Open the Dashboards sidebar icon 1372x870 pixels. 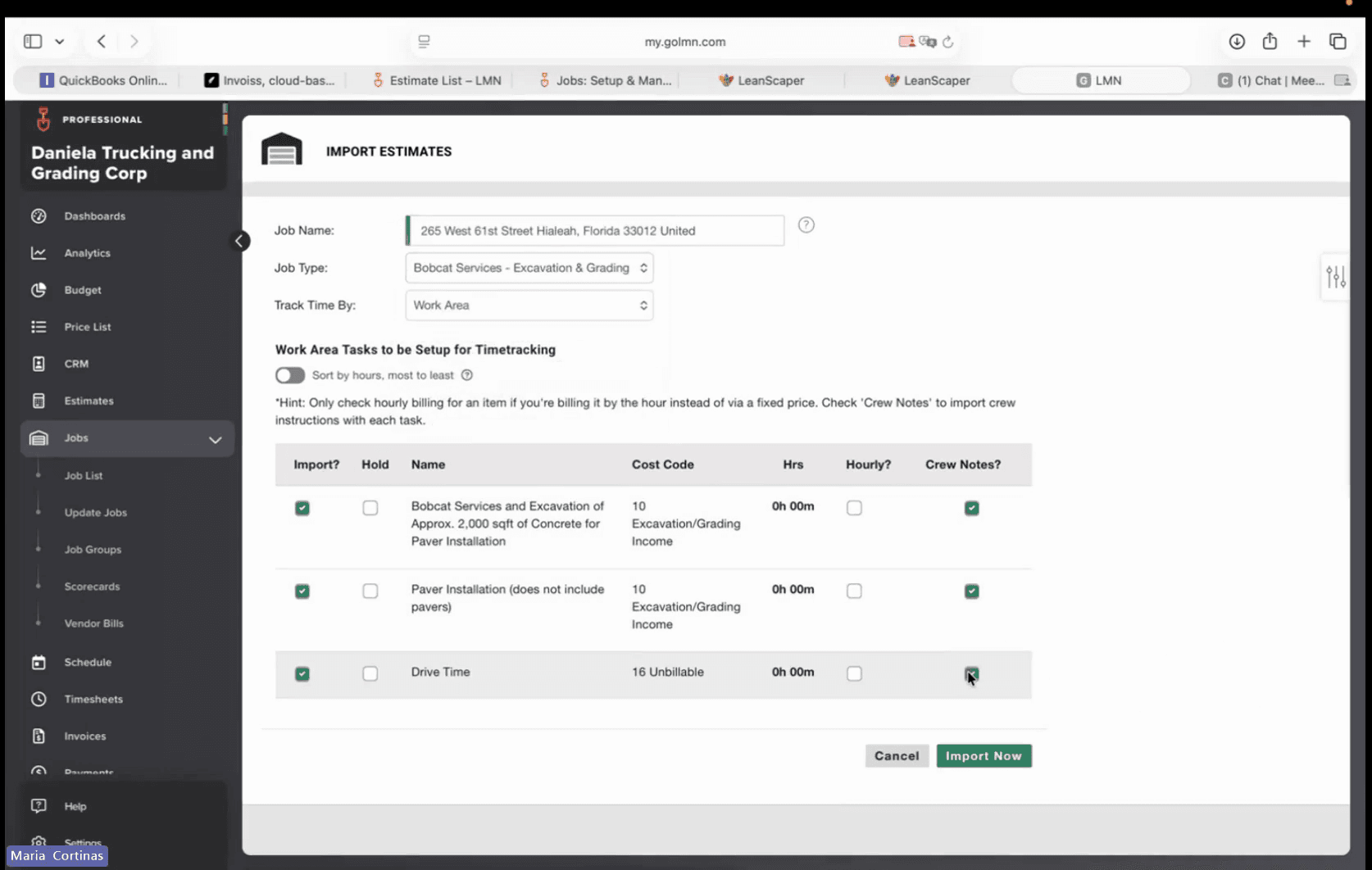39,216
